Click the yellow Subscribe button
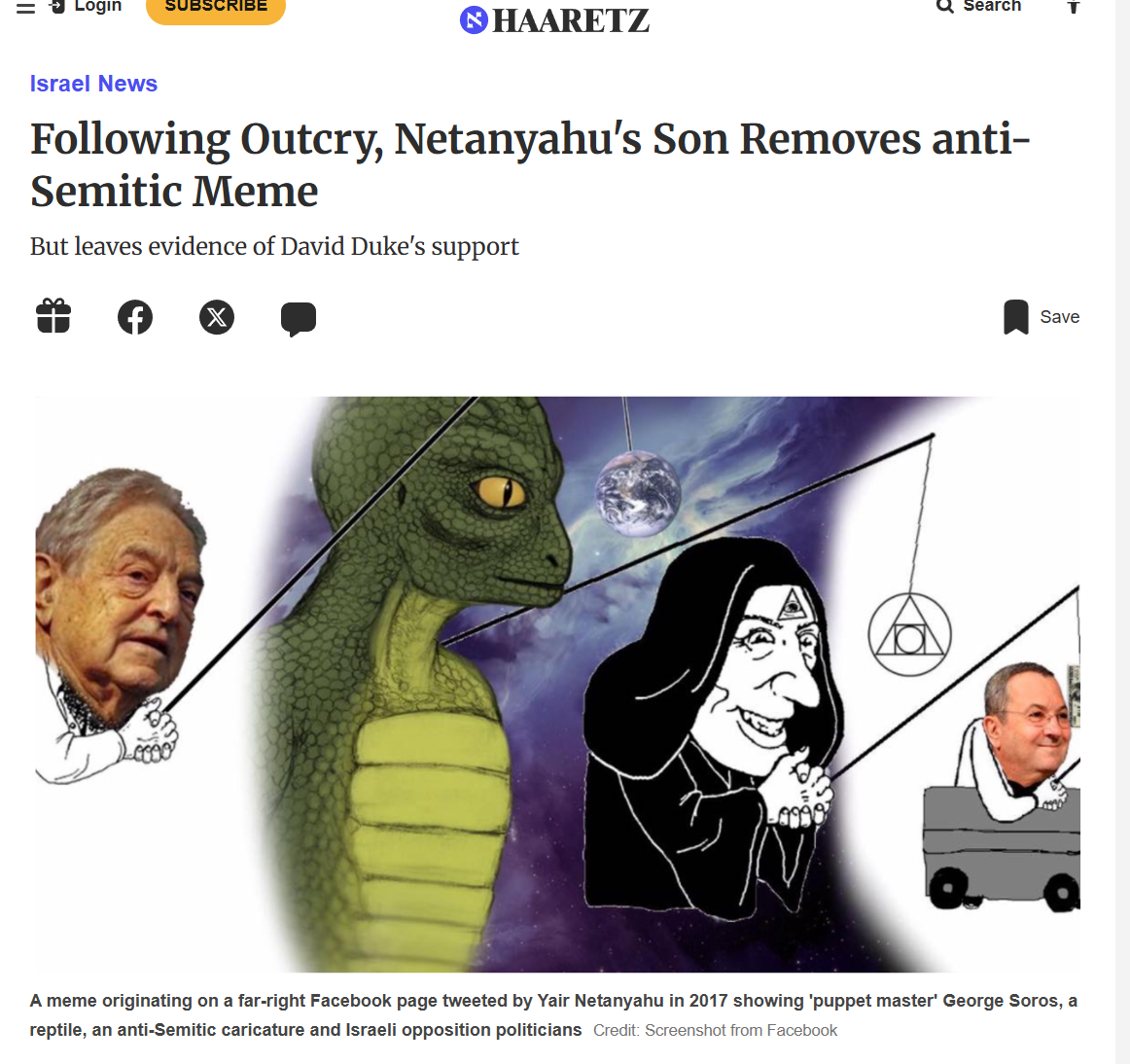 216,9
